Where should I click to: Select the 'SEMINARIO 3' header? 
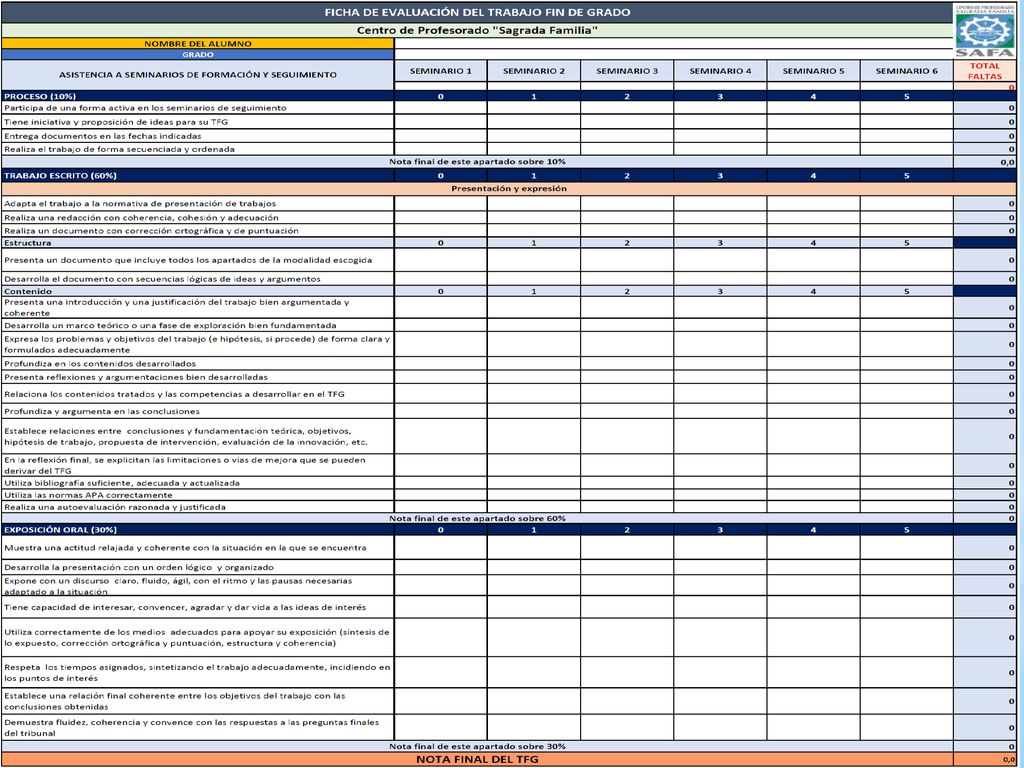click(x=627, y=71)
